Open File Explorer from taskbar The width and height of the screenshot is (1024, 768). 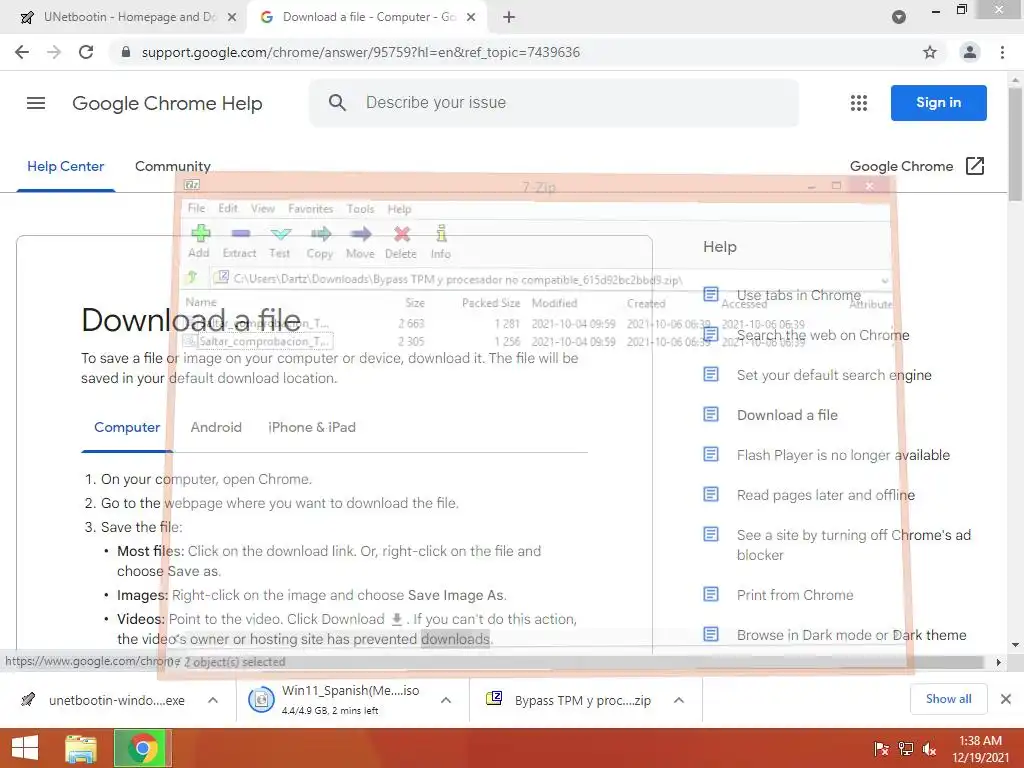coord(81,748)
